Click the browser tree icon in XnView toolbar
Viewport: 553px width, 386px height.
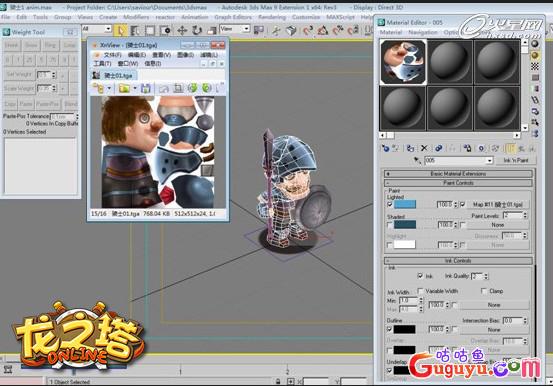tap(98, 88)
